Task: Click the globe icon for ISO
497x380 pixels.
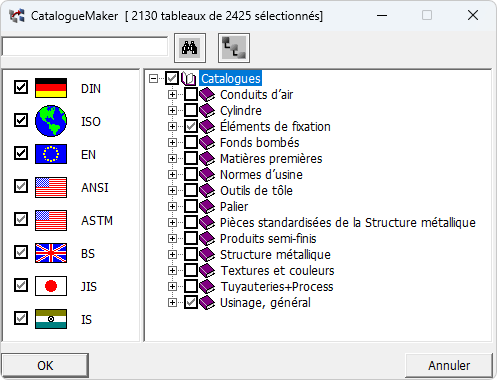Action: tap(51, 121)
